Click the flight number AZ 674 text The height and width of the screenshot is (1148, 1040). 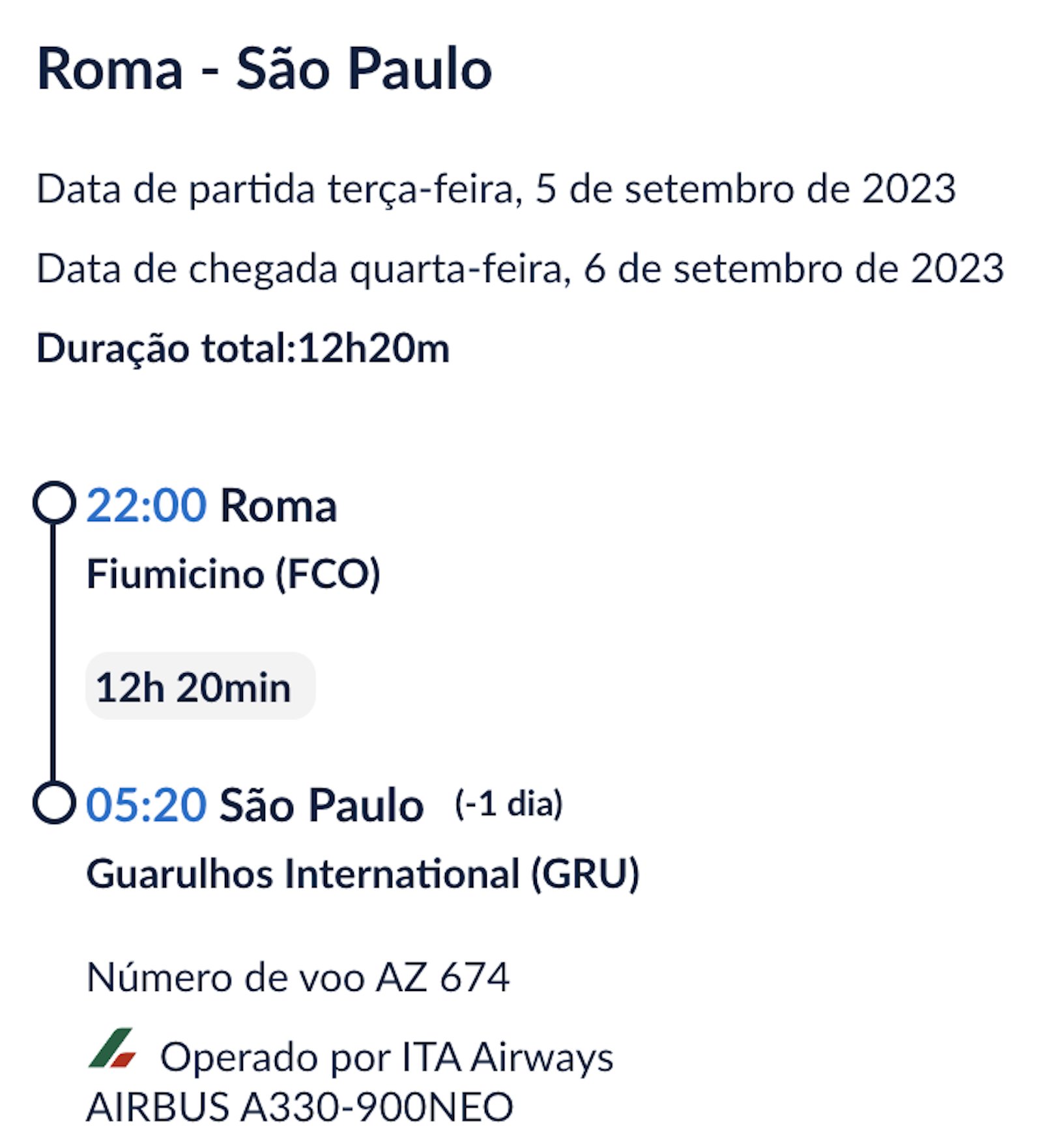(x=298, y=977)
